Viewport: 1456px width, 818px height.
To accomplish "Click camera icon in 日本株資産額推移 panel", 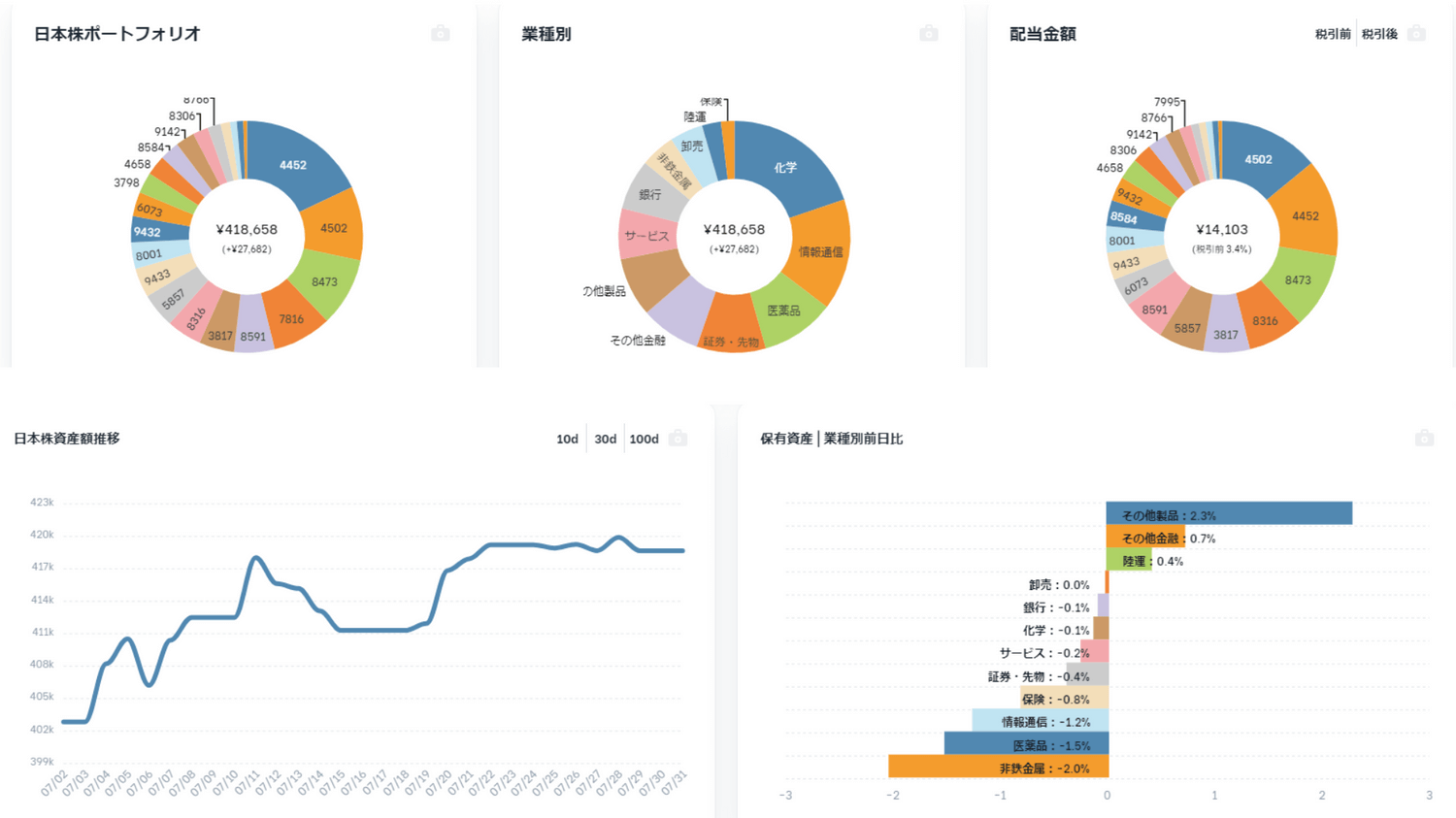I will click(678, 439).
